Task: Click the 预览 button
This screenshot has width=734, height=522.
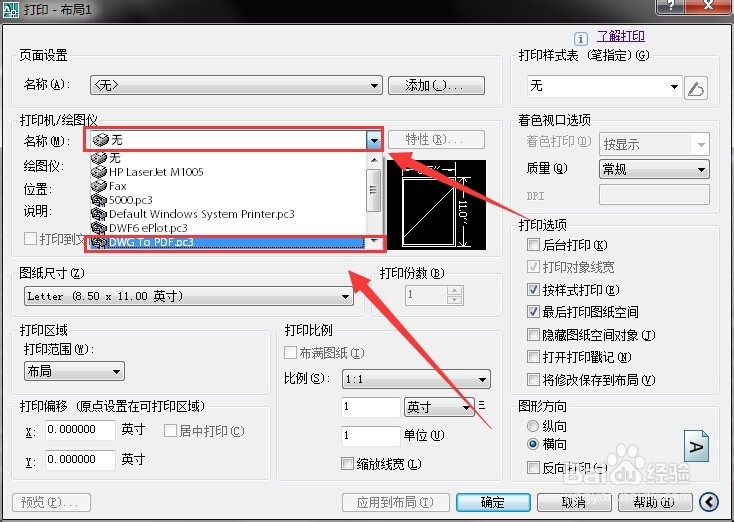Action: click(x=51, y=502)
